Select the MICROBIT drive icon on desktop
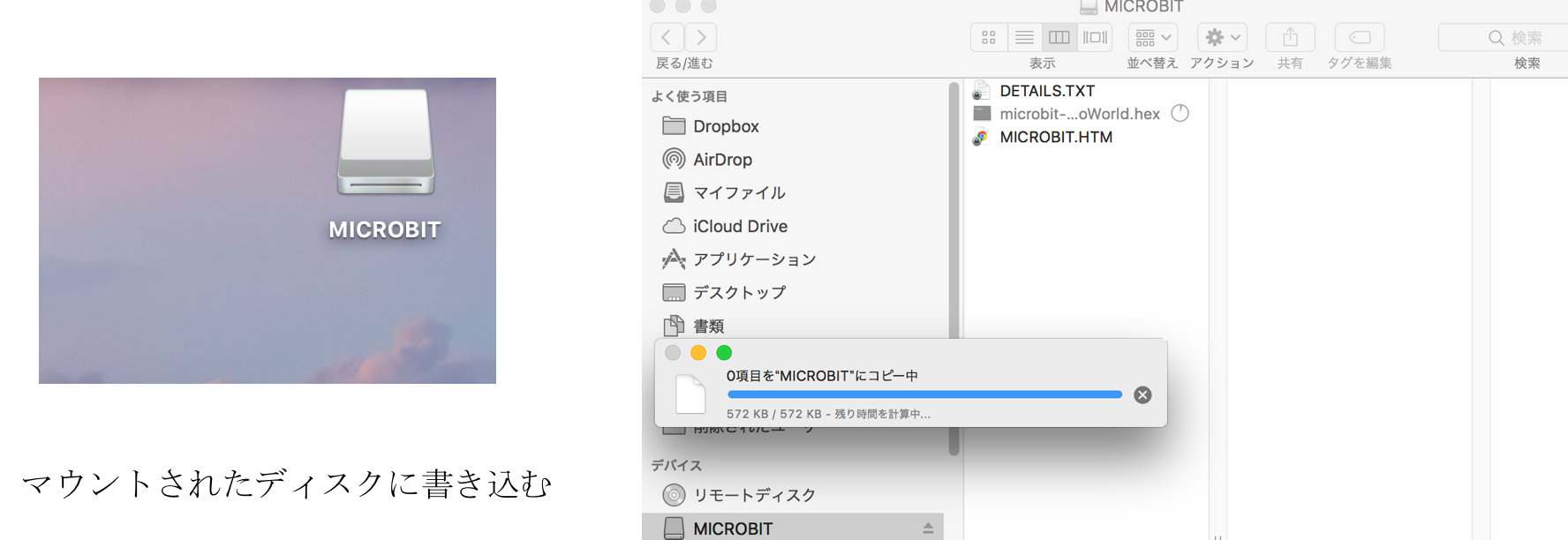The width and height of the screenshot is (1568, 540). [x=386, y=142]
